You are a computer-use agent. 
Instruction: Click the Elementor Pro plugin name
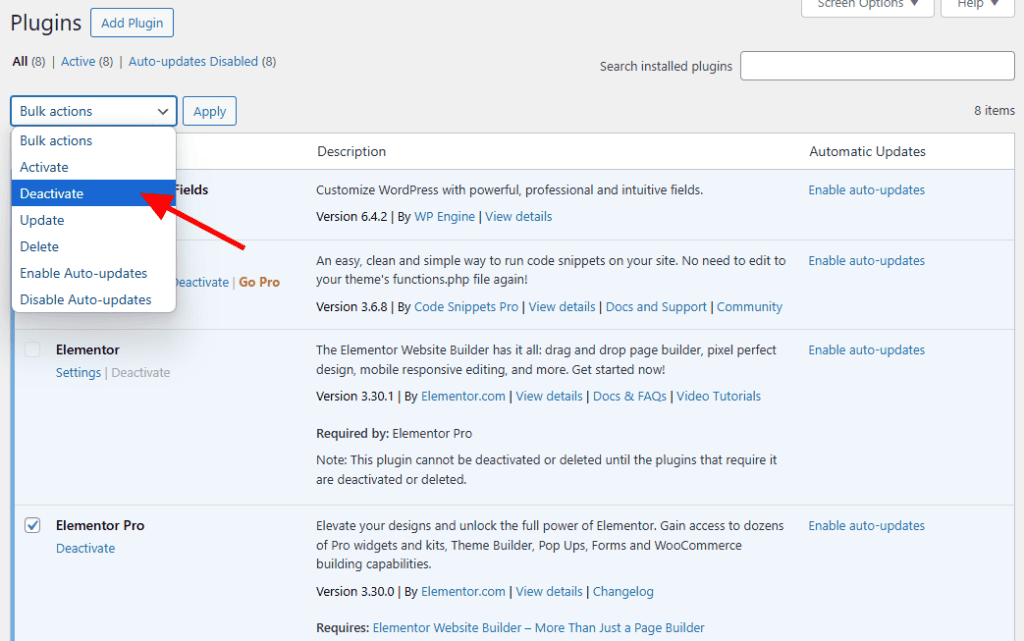(100, 525)
